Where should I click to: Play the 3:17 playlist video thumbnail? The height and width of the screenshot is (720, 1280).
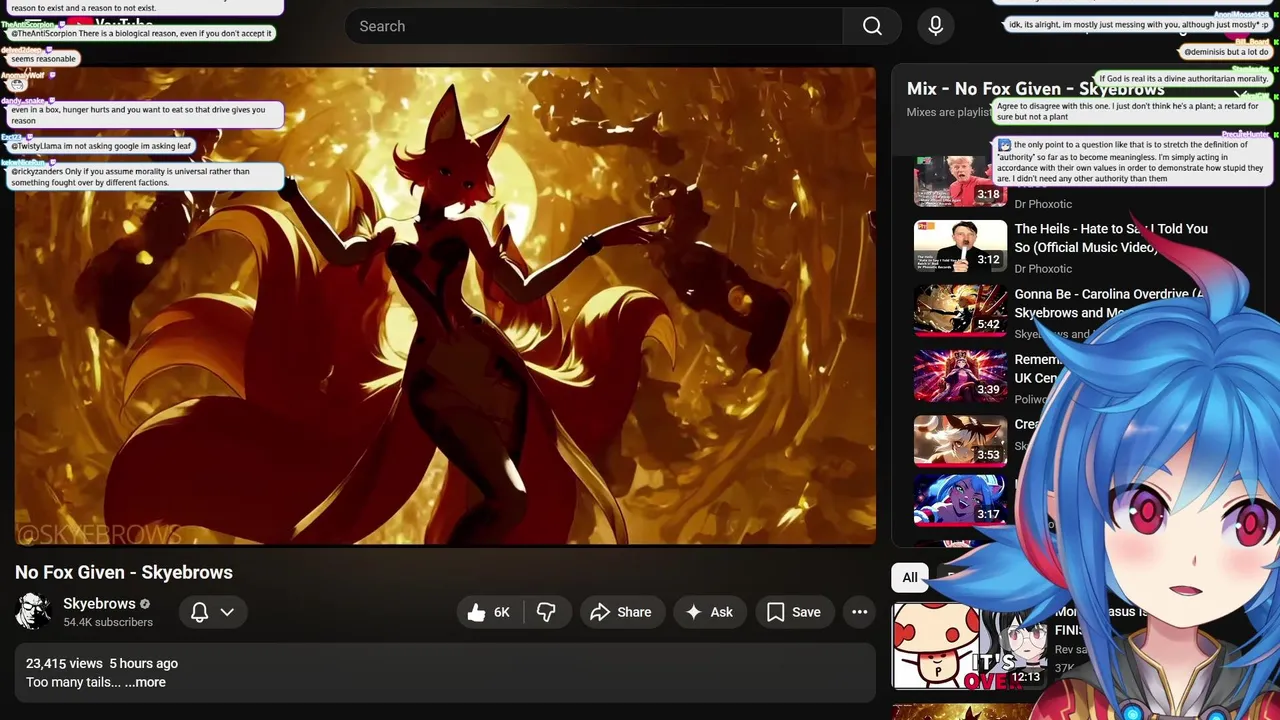[960, 500]
